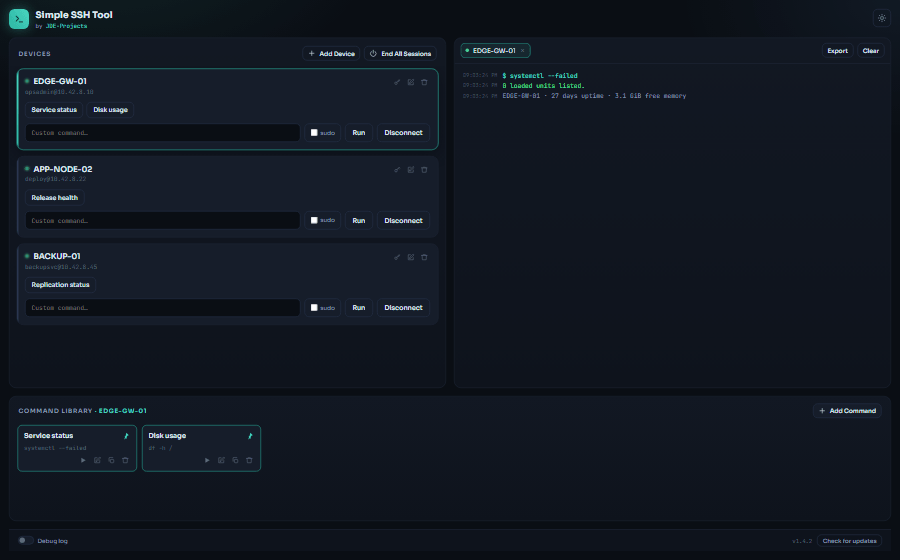Select the APP-NODE-02 device name
This screenshot has width=900, height=560.
coord(63,169)
